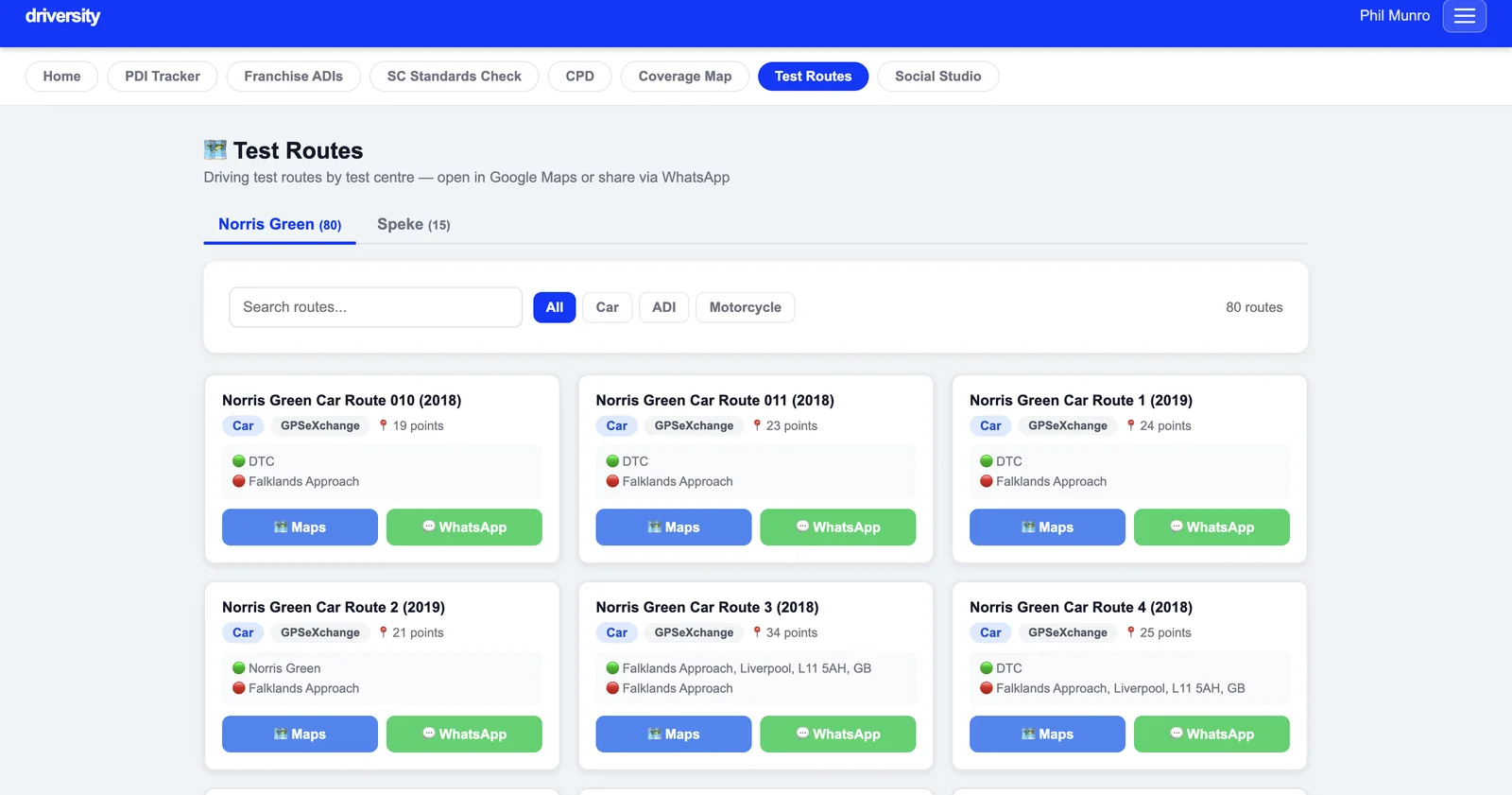Viewport: 1512px width, 795px height.
Task: Share Car Route 2 (2019) via WhatsApp
Action: (x=464, y=735)
